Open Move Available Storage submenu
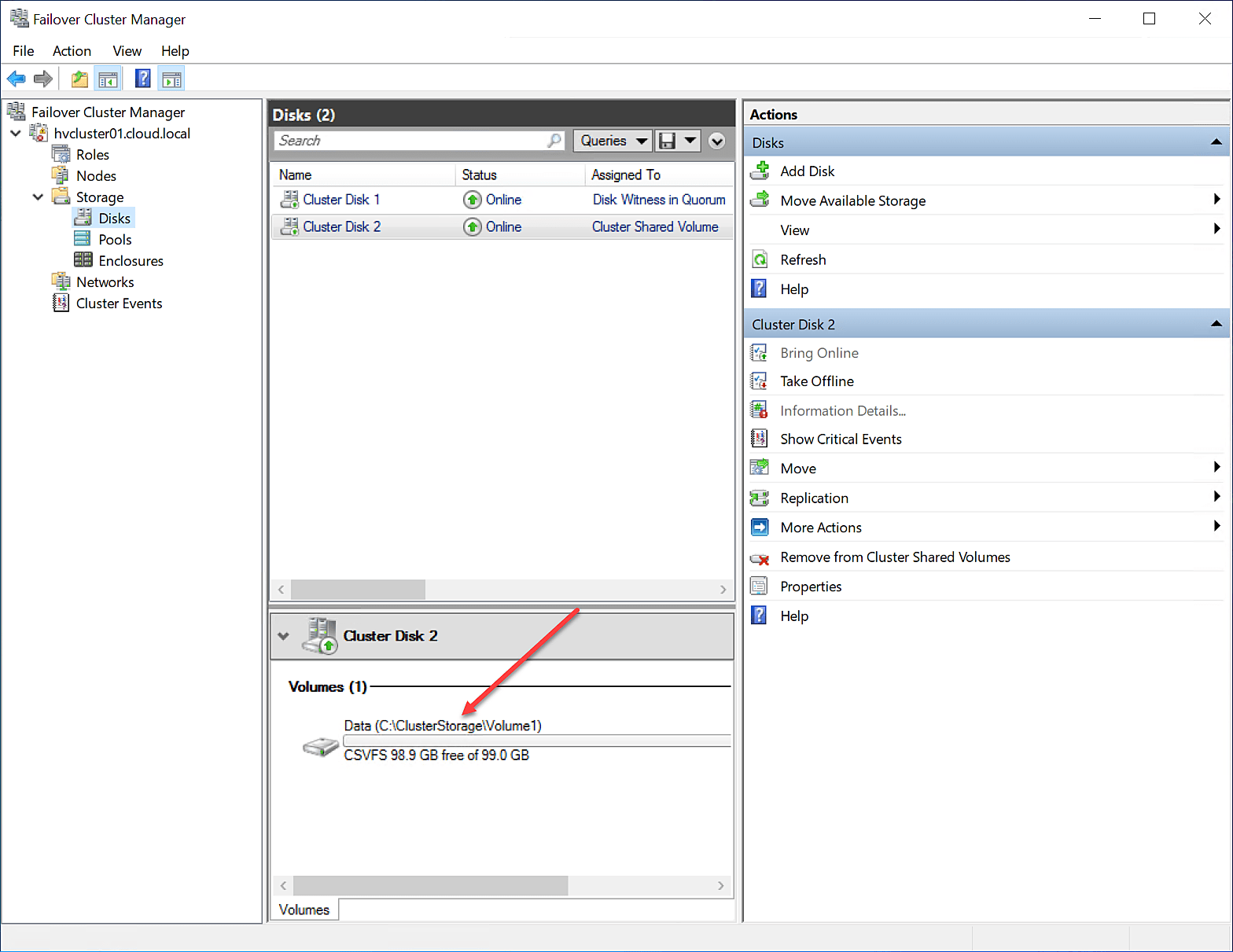 [x=987, y=200]
